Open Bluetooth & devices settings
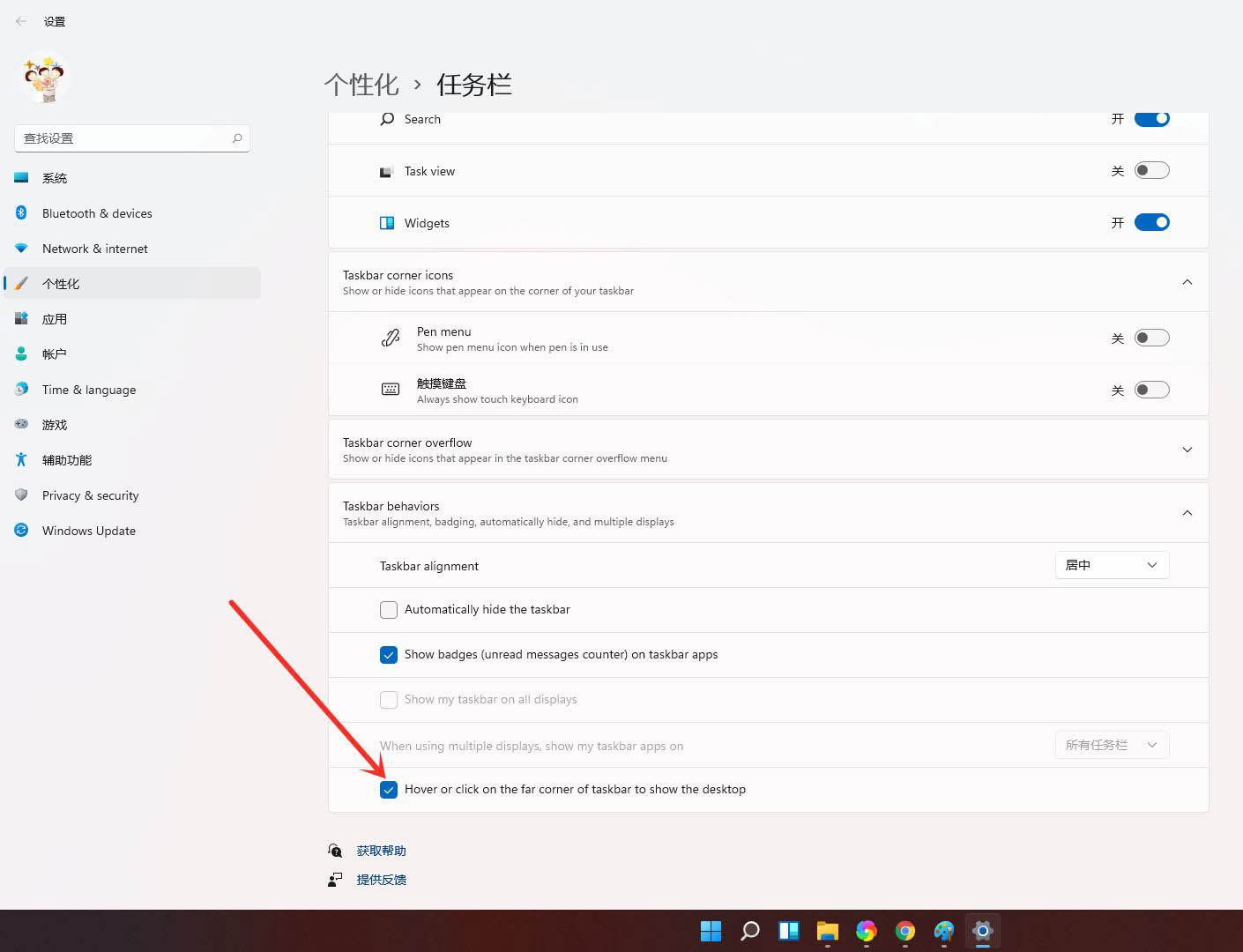This screenshot has height=952, width=1243. point(97,212)
